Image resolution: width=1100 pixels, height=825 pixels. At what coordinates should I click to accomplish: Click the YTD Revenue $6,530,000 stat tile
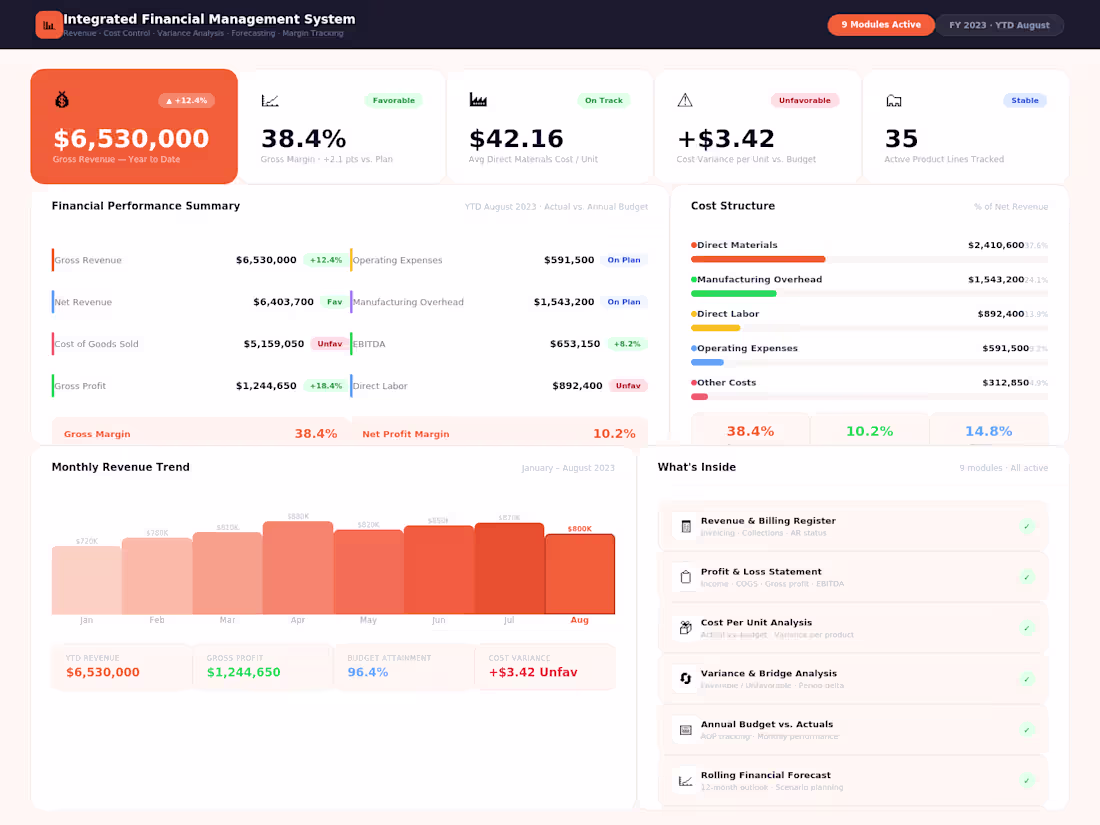point(121,666)
